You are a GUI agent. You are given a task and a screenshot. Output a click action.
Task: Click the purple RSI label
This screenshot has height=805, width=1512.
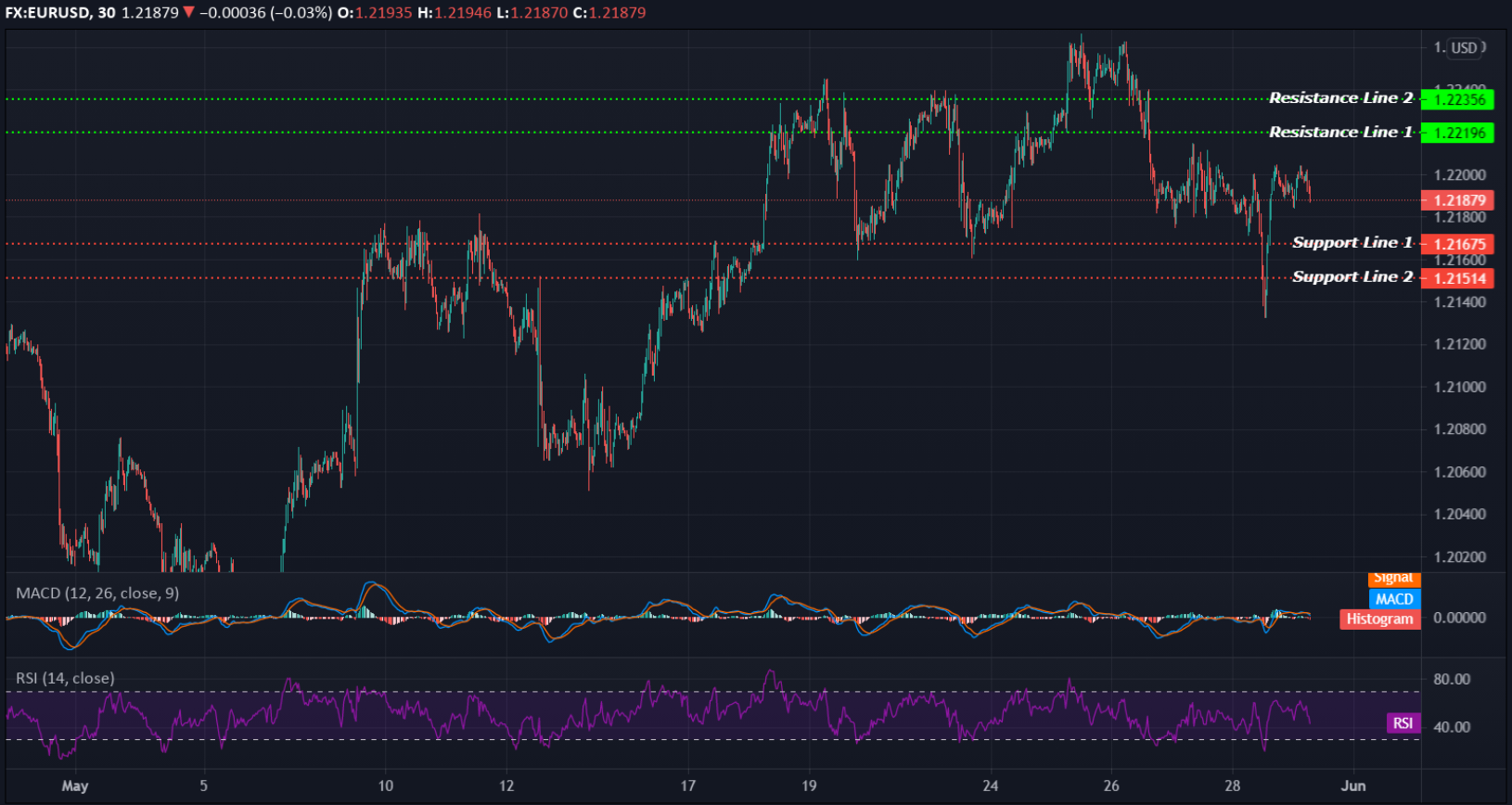(1403, 723)
